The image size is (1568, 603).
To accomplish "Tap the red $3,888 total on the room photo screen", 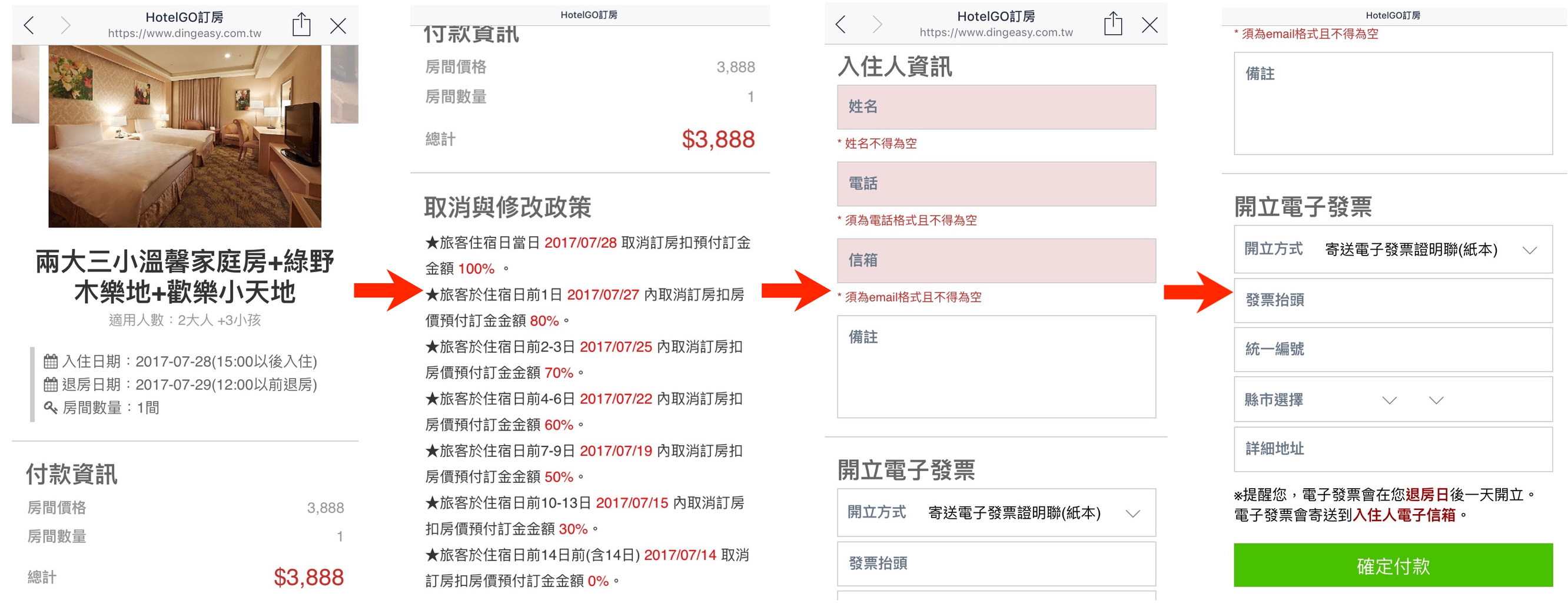I will (308, 577).
